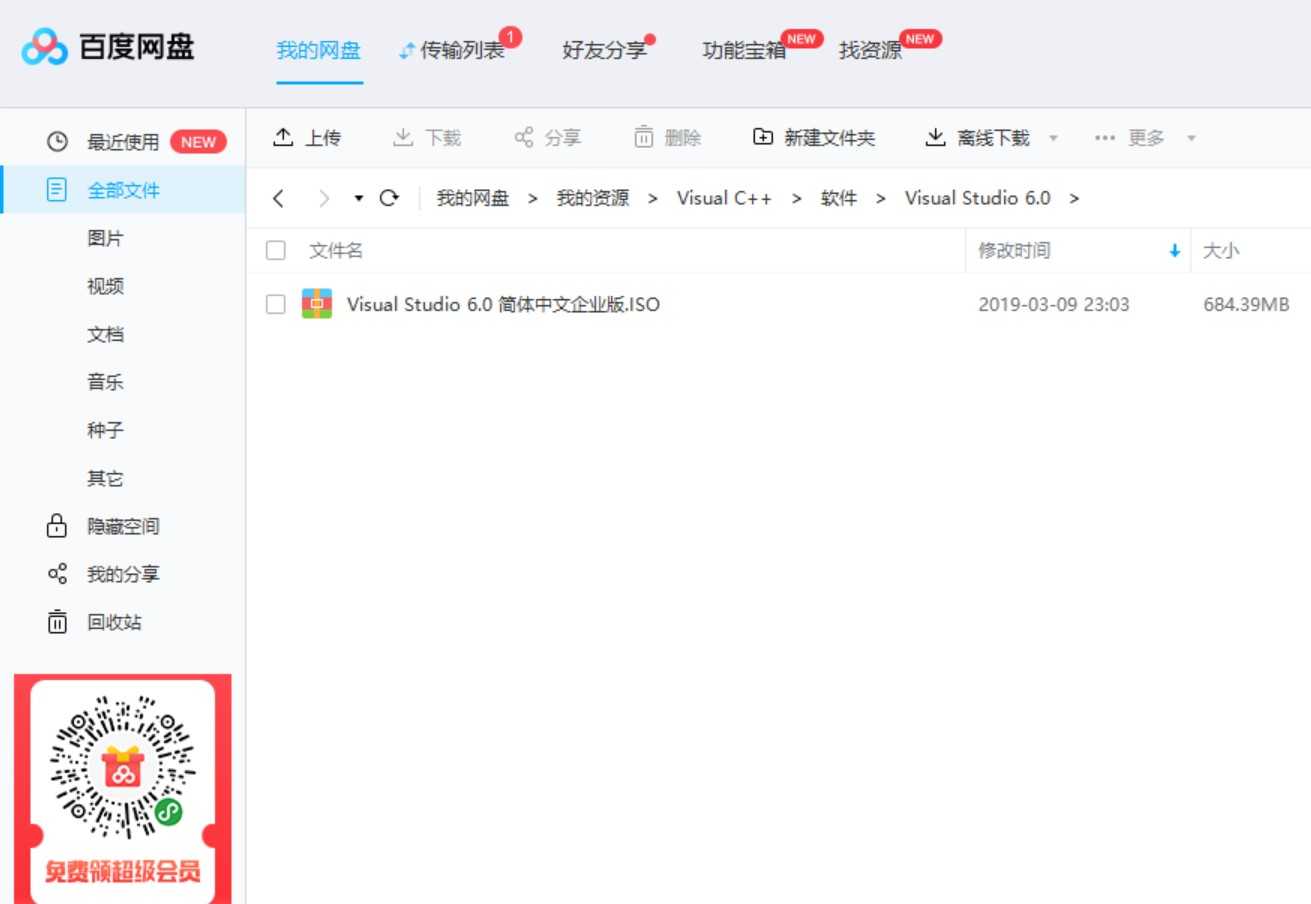Jump to 我的网盘 in the breadcrumb
This screenshot has height=904, width=1311.
point(473,198)
